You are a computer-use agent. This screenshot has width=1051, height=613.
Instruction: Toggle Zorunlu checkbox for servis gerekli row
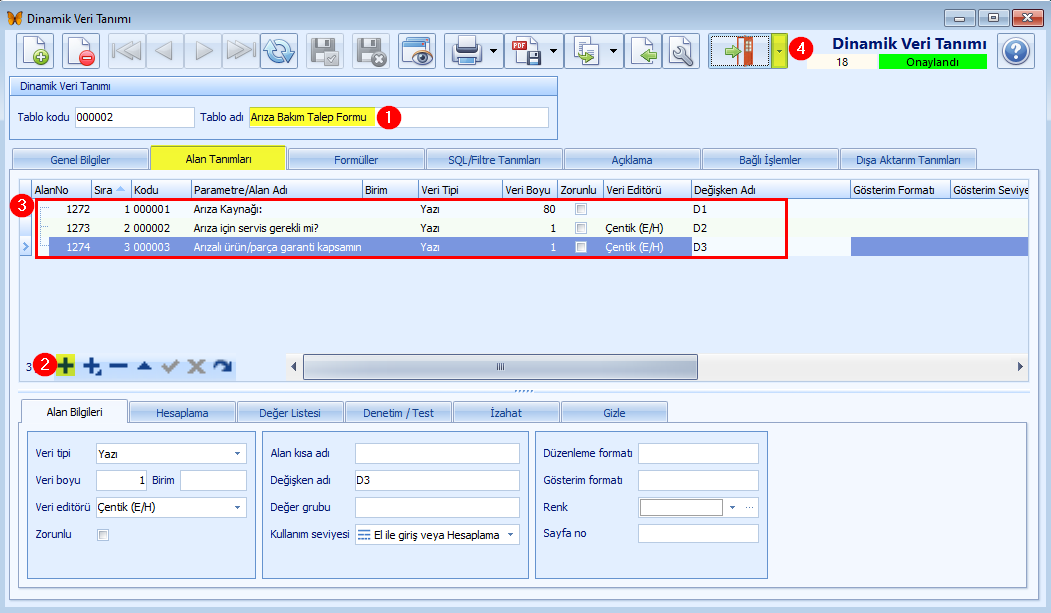[x=581, y=228]
